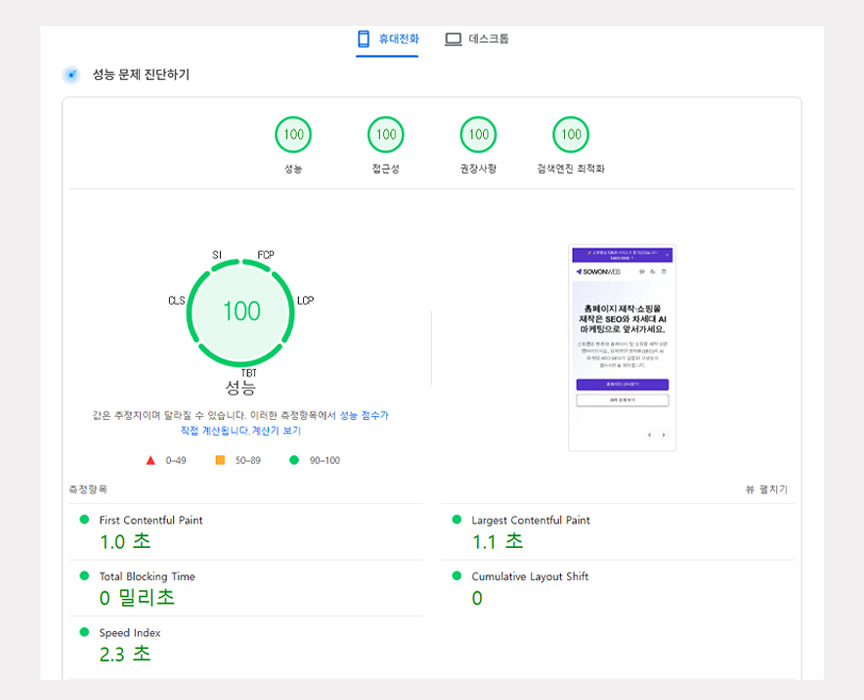The image size is (864, 700).
Task: Click the blue performance diagnosis icon
Action: point(71,74)
